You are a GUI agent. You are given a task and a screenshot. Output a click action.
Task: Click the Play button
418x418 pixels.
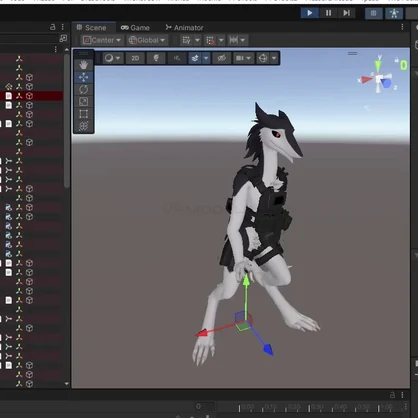pos(310,13)
